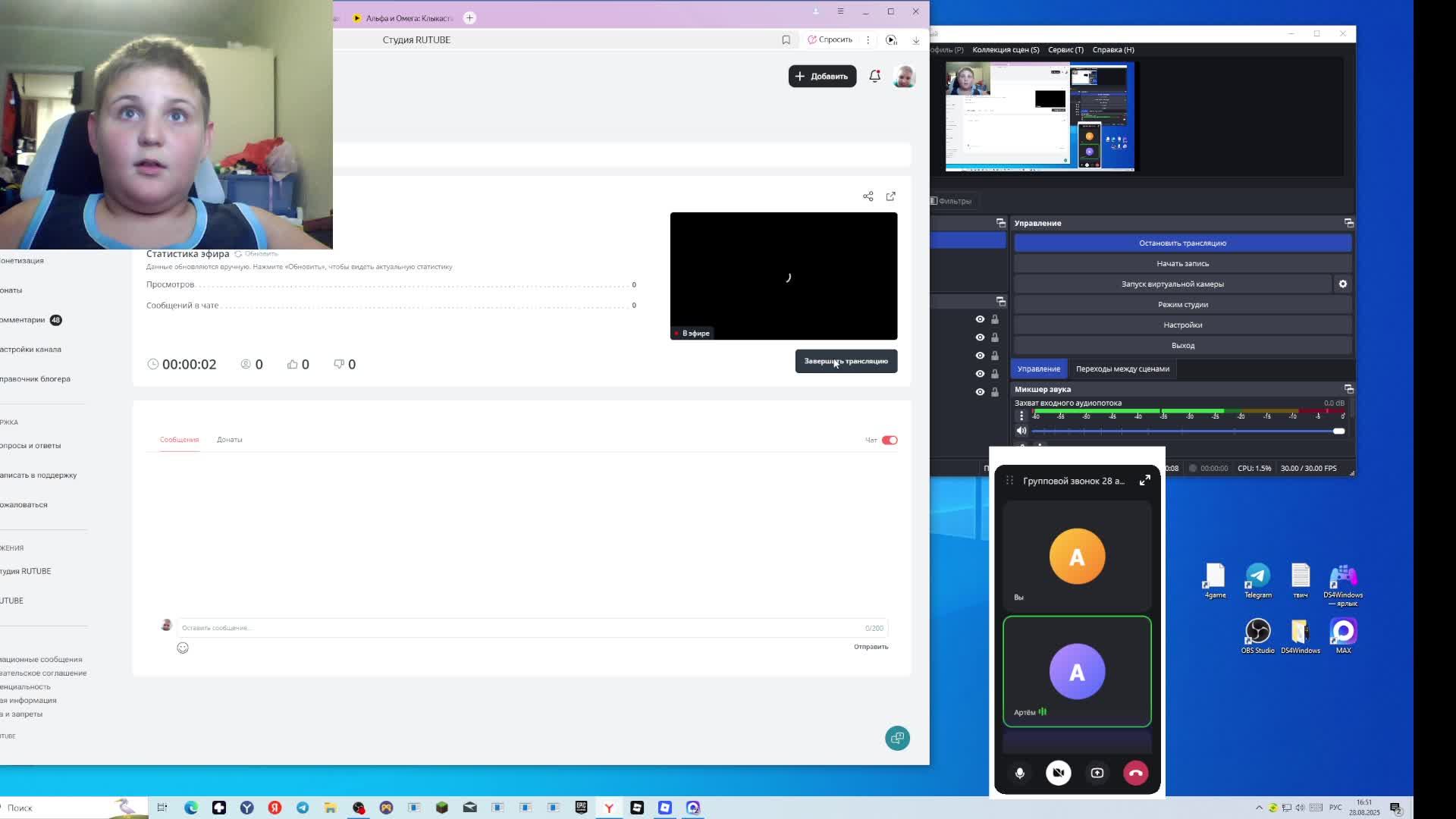Open stream in new window icon
Image resolution: width=1456 pixels, height=819 pixels.
[x=891, y=196]
